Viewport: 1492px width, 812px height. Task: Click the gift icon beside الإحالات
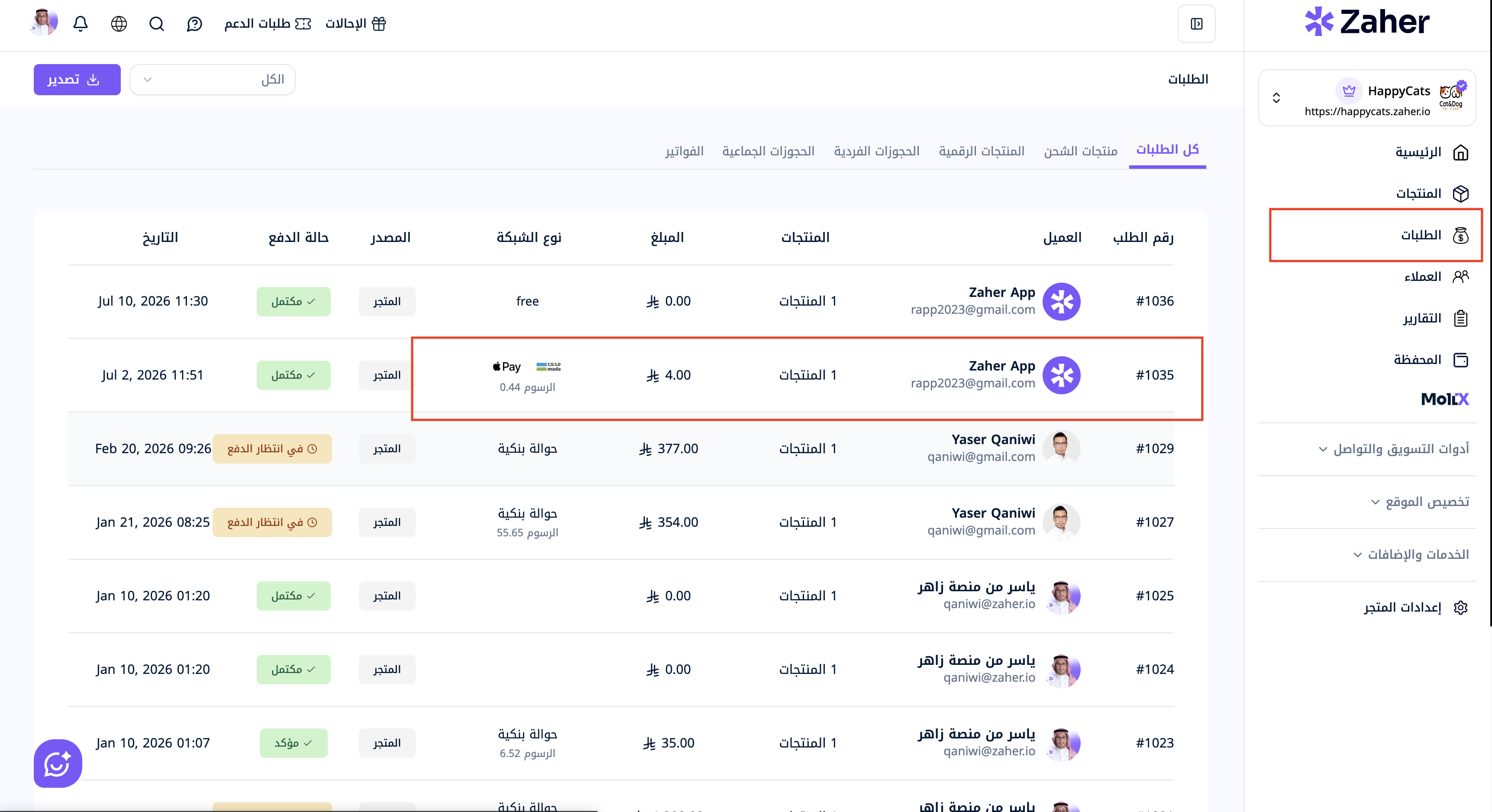pyautogui.click(x=379, y=24)
